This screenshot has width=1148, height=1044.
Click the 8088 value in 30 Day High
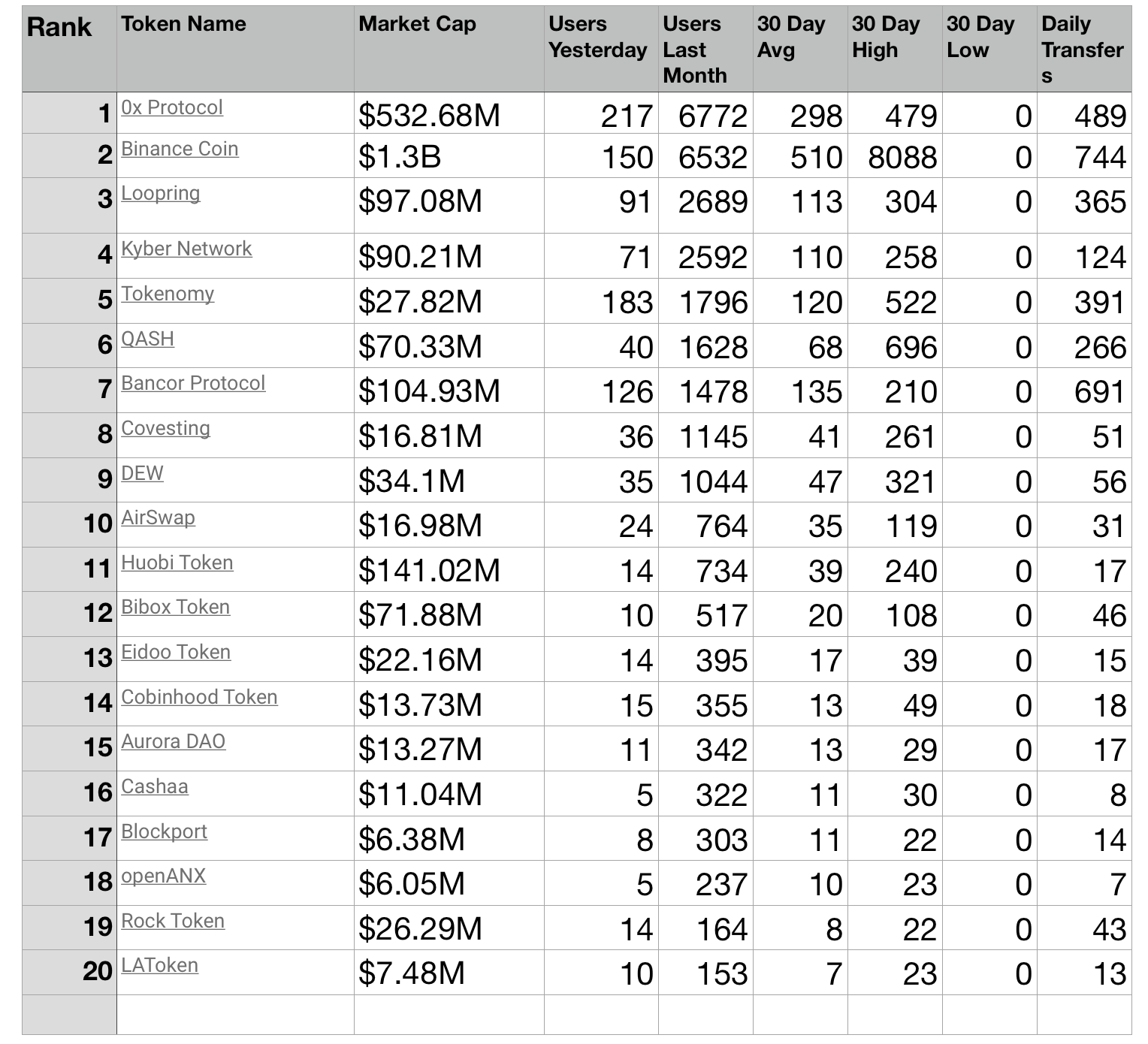[x=902, y=158]
